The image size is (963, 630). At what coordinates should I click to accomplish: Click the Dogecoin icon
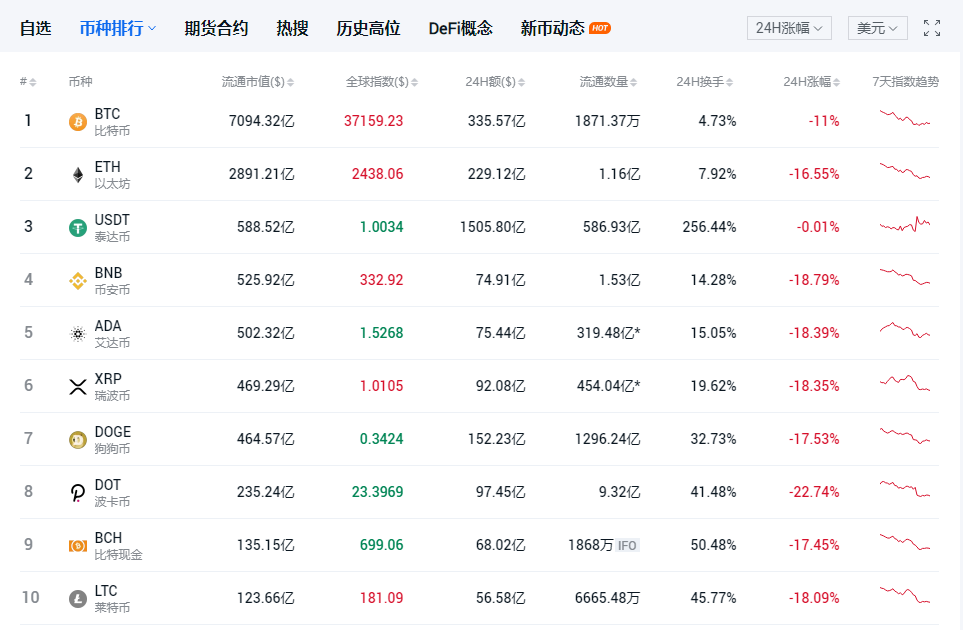point(77,440)
